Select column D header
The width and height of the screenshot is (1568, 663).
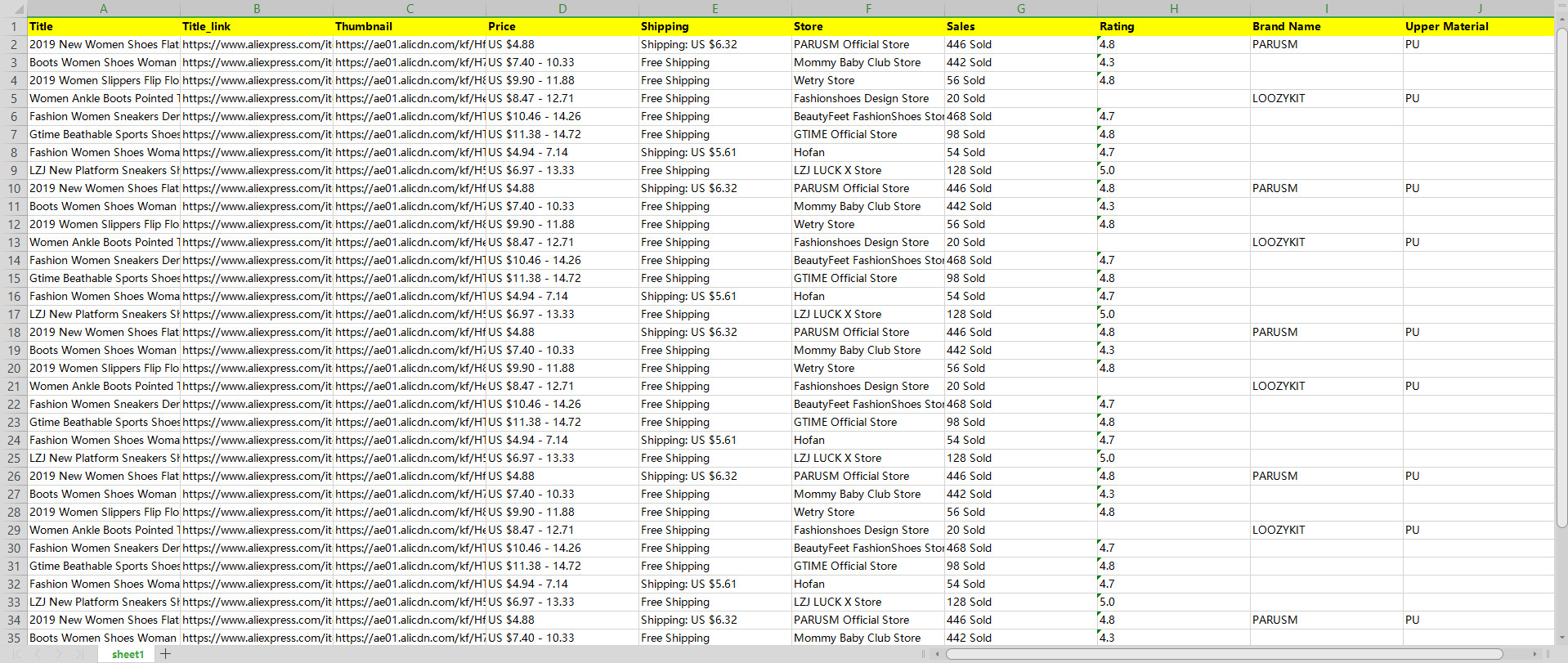point(562,9)
